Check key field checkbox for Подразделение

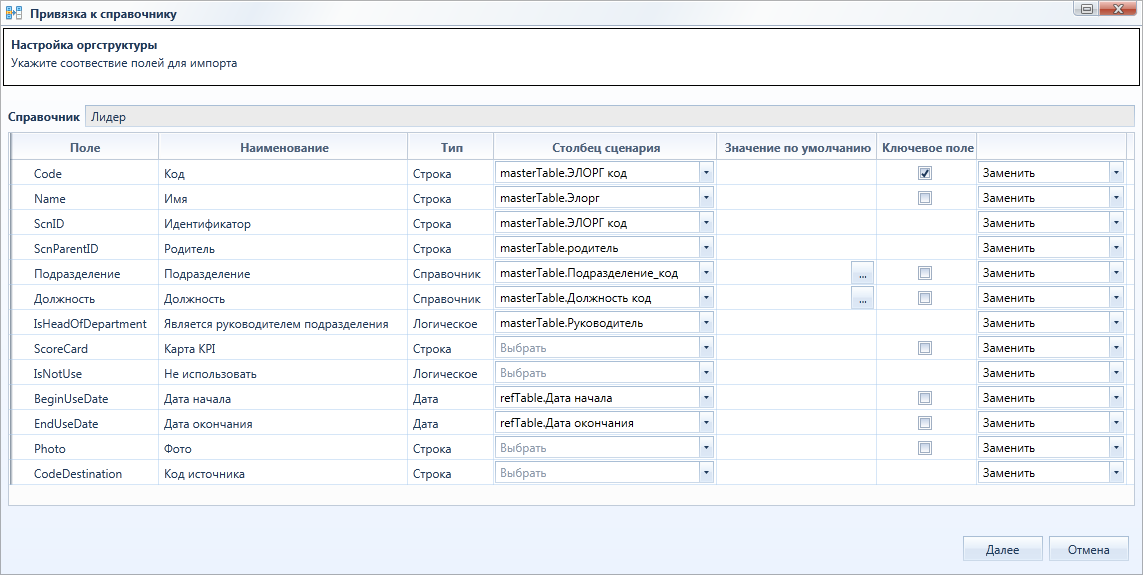[x=925, y=273]
